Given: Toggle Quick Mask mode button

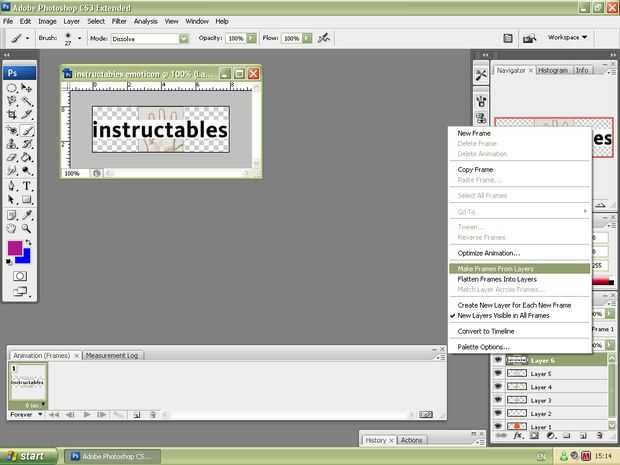Looking at the screenshot, I should pos(20,276).
